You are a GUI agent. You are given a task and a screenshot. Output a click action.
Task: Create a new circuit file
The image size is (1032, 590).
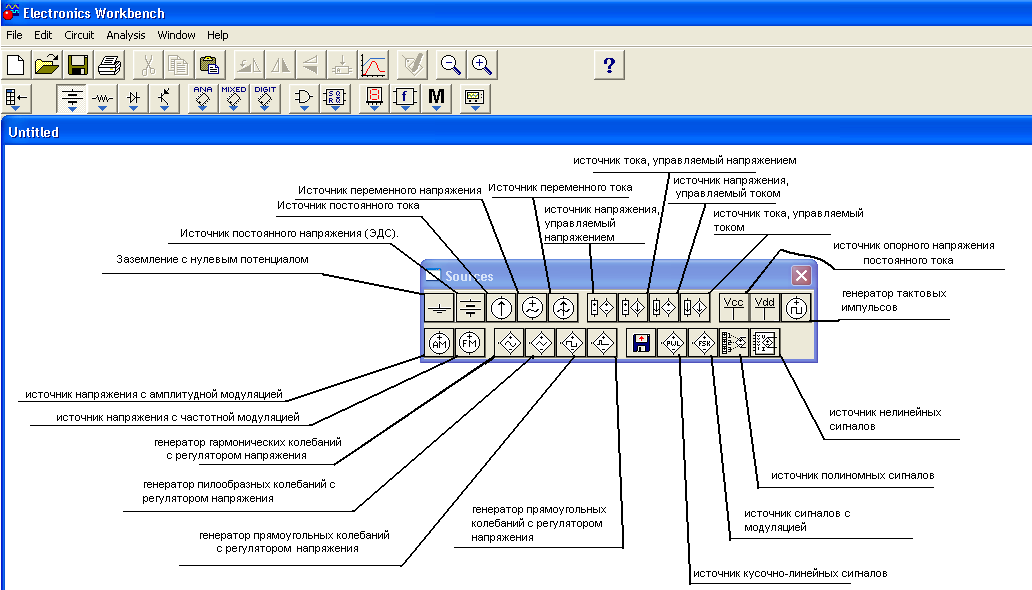tap(16, 65)
